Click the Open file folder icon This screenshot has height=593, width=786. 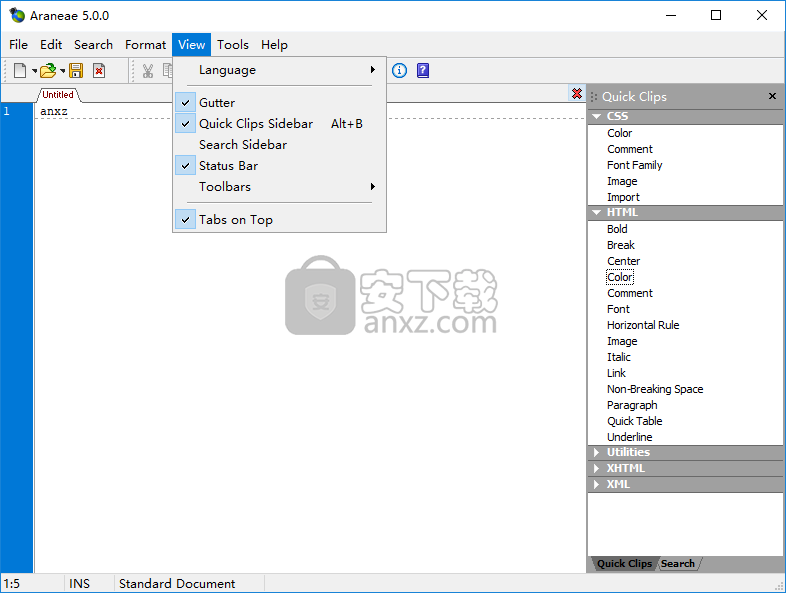click(48, 71)
